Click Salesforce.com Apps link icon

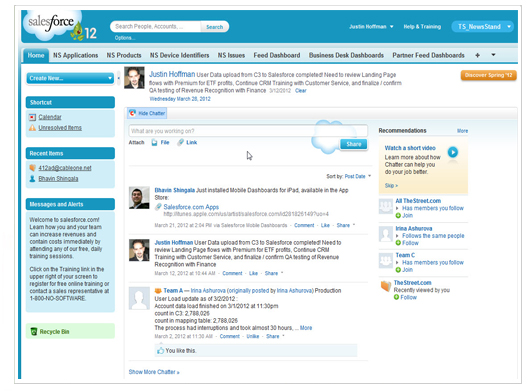click(x=158, y=207)
